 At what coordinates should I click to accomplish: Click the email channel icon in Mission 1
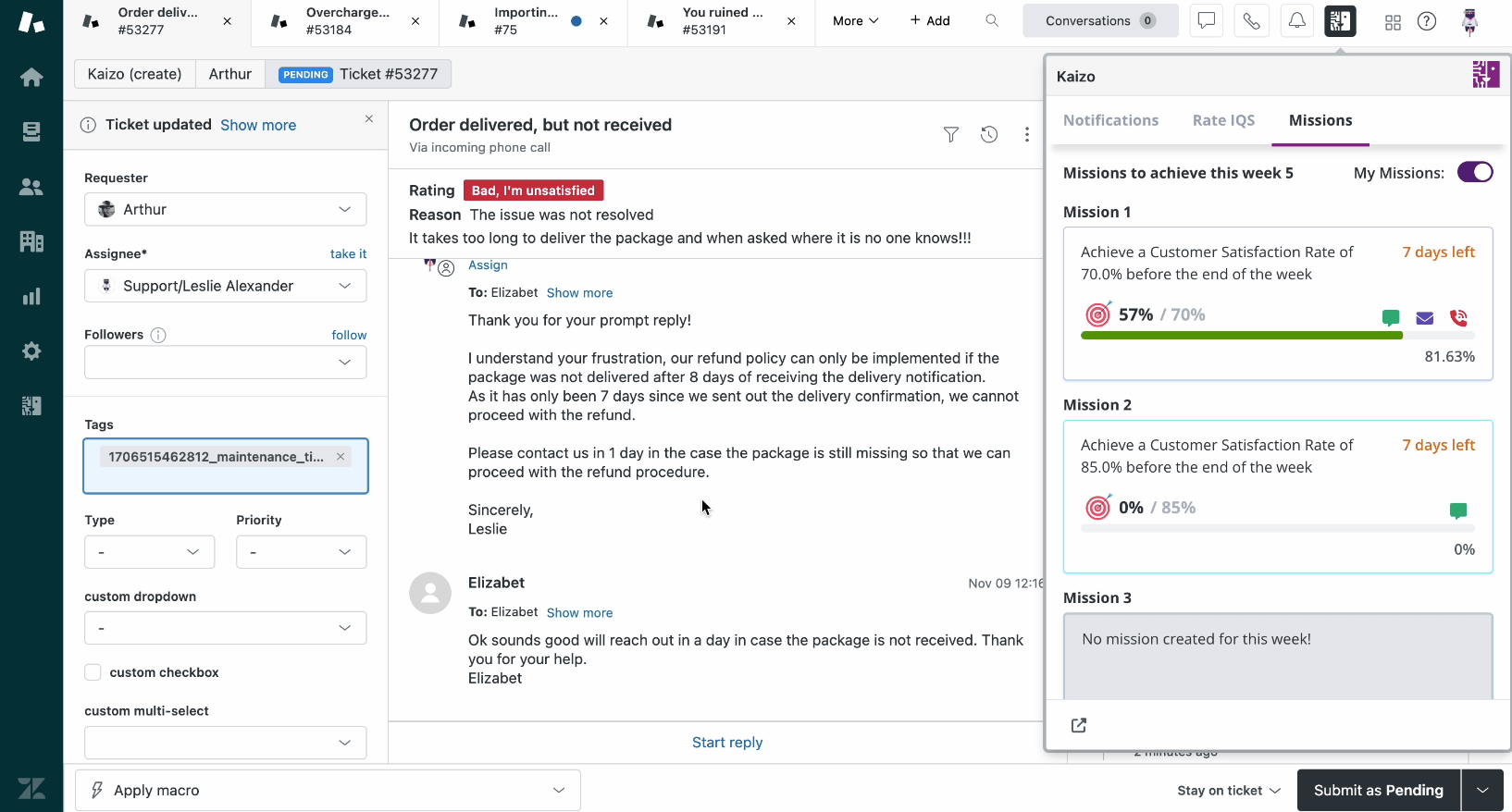point(1425,318)
